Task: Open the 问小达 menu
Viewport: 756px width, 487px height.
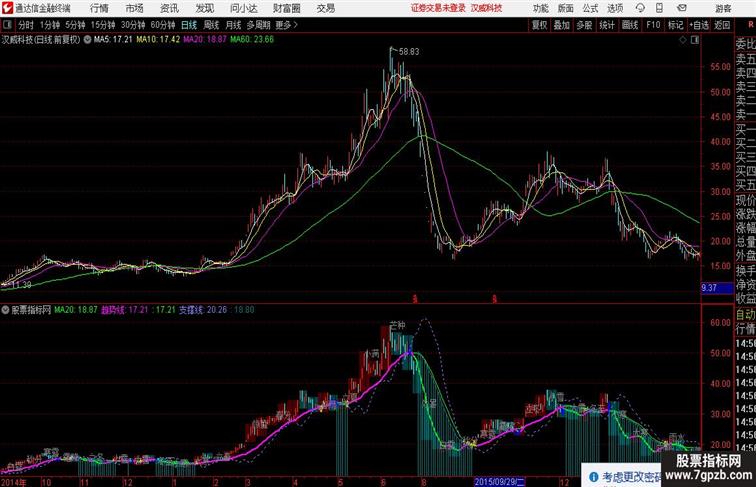Action: coord(243,8)
